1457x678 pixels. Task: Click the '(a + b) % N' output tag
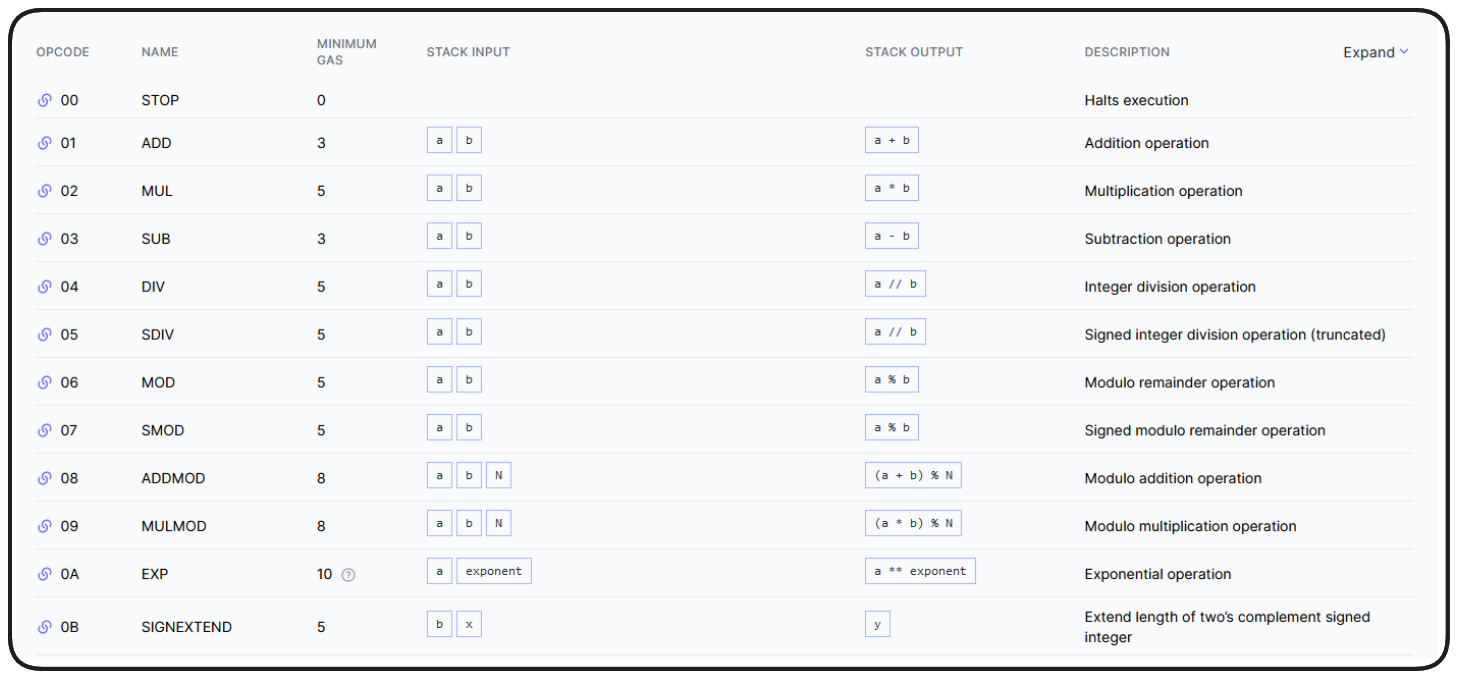click(x=913, y=475)
